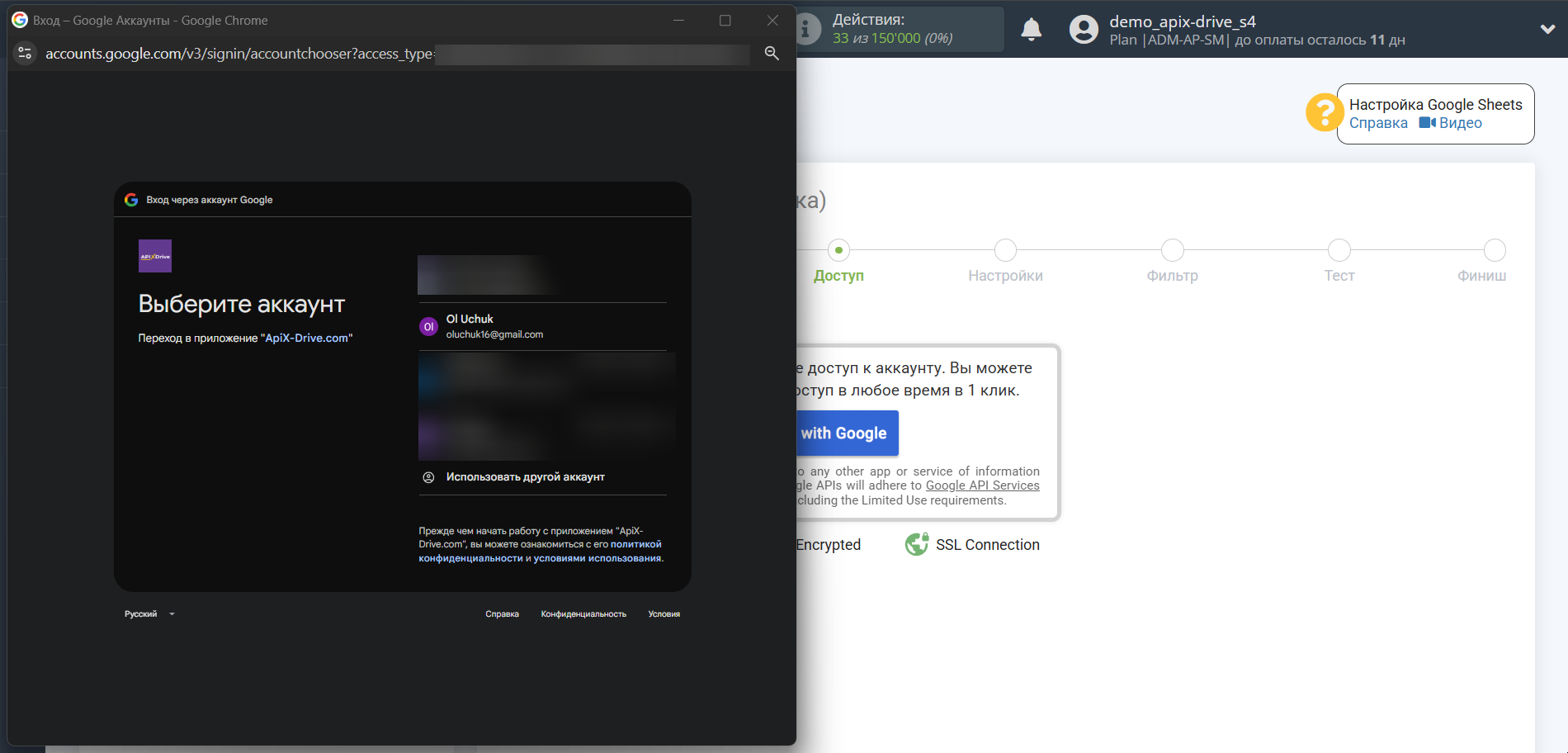This screenshot has height=753, width=1568.
Task: Select the Доступ step circle
Action: point(838,250)
